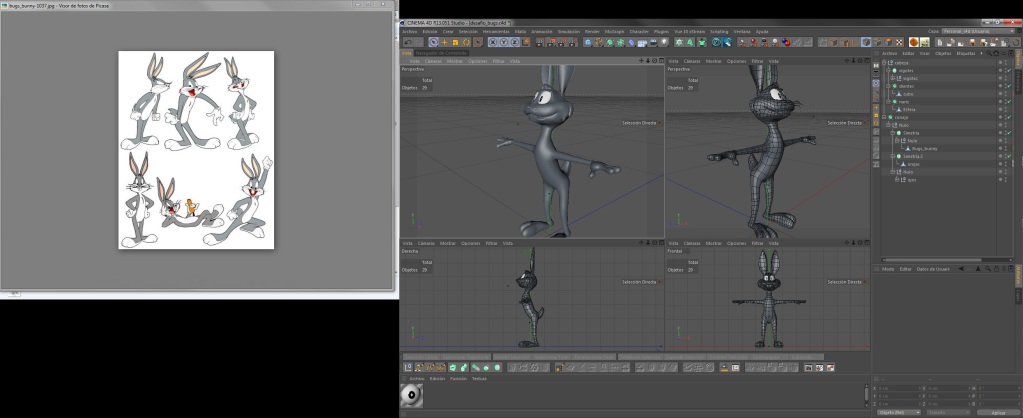The width and height of the screenshot is (1023, 418).
Task: Collapse the nariz tree node
Action: (888, 102)
